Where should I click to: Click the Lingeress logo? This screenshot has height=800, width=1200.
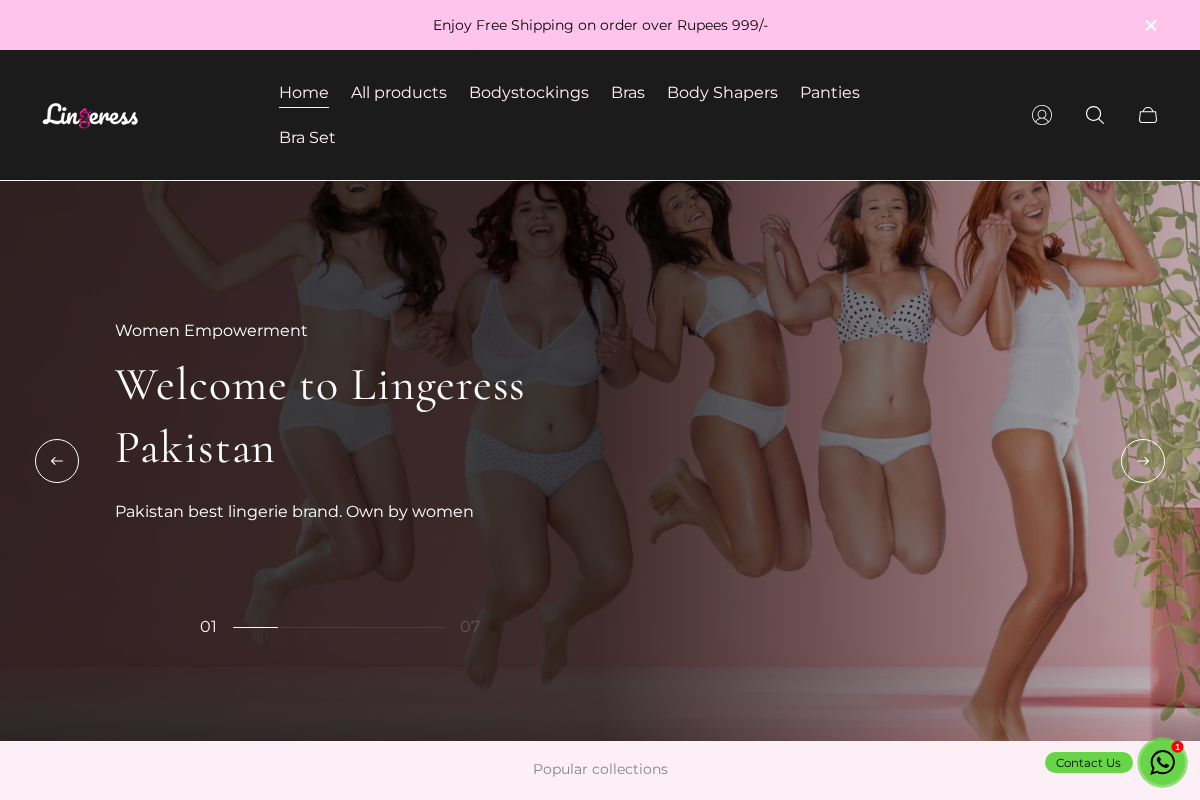[90, 115]
